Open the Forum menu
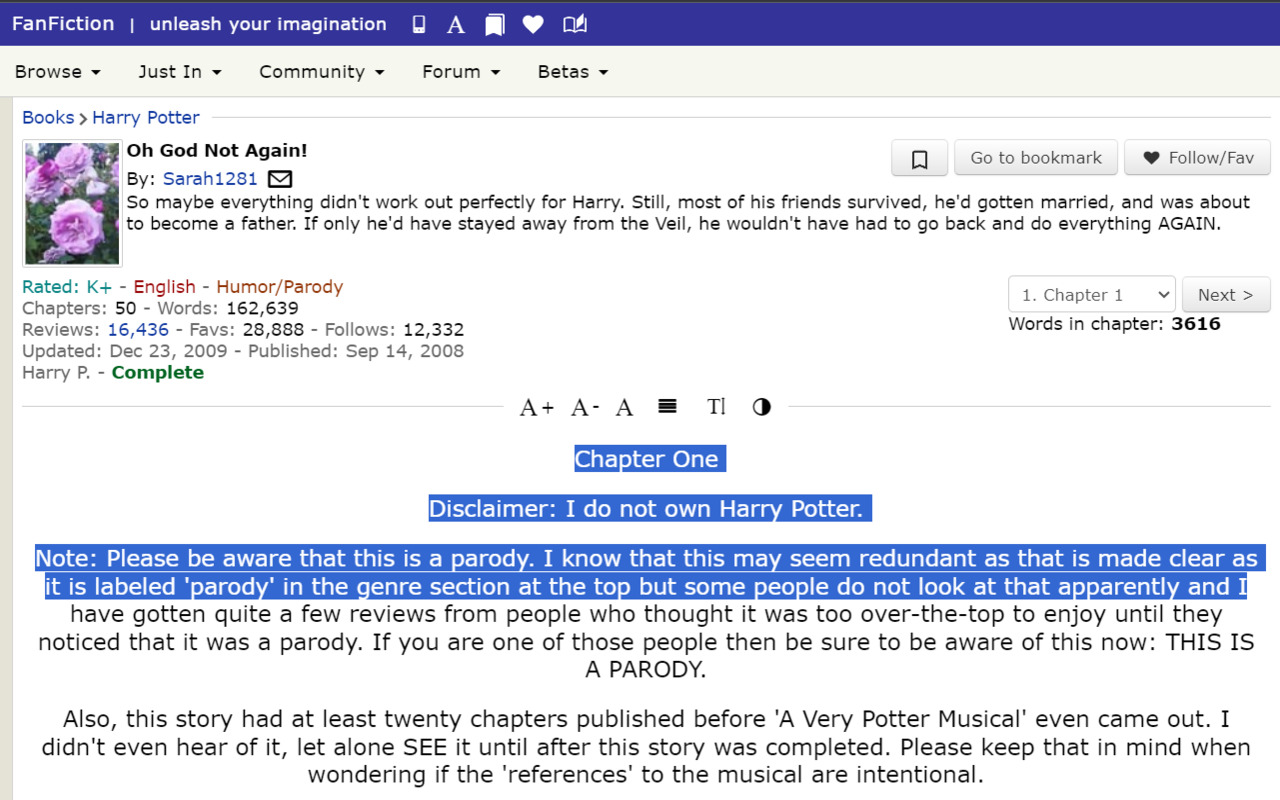 [461, 72]
